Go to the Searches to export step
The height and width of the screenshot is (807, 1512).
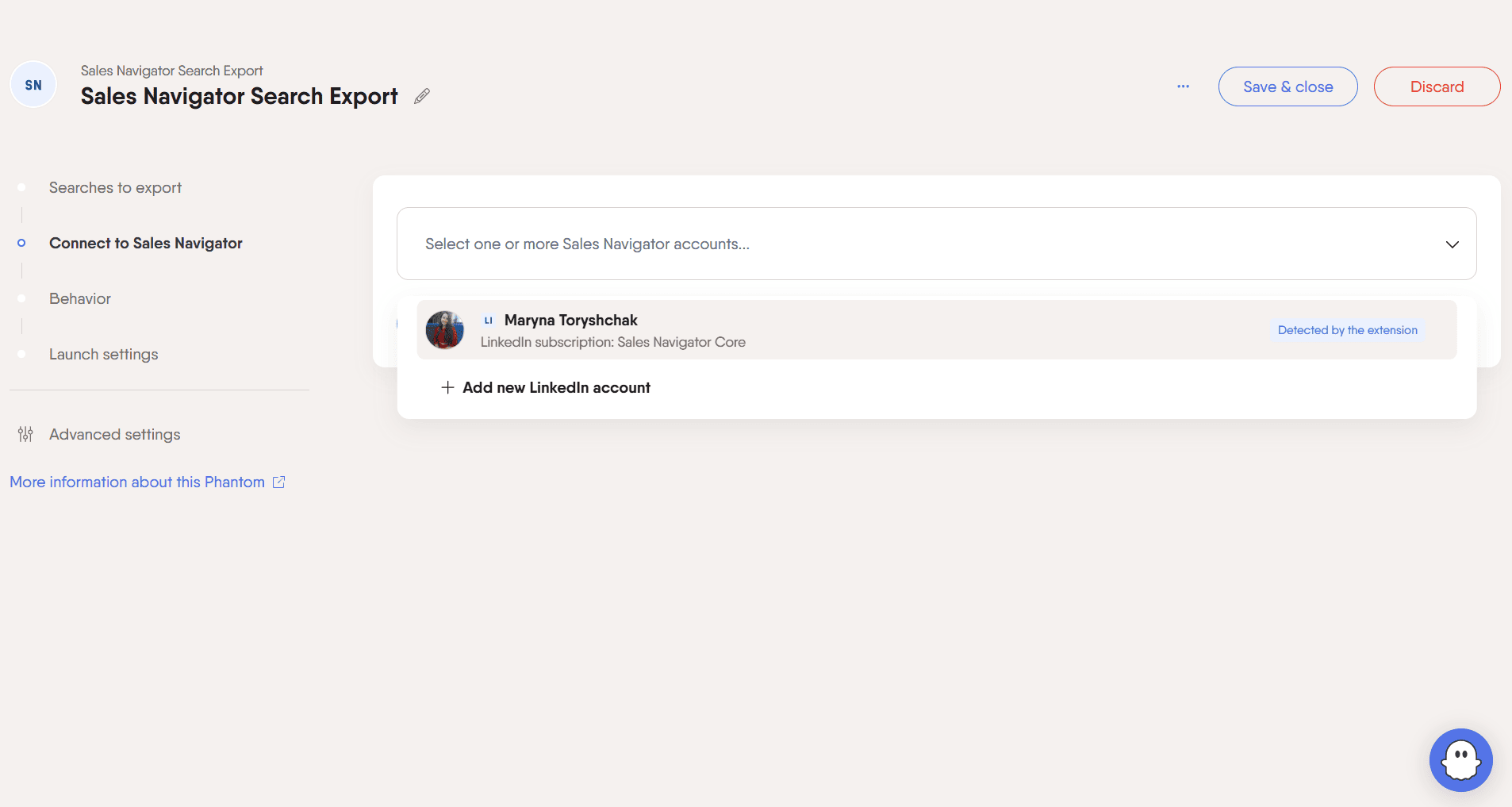tap(115, 188)
